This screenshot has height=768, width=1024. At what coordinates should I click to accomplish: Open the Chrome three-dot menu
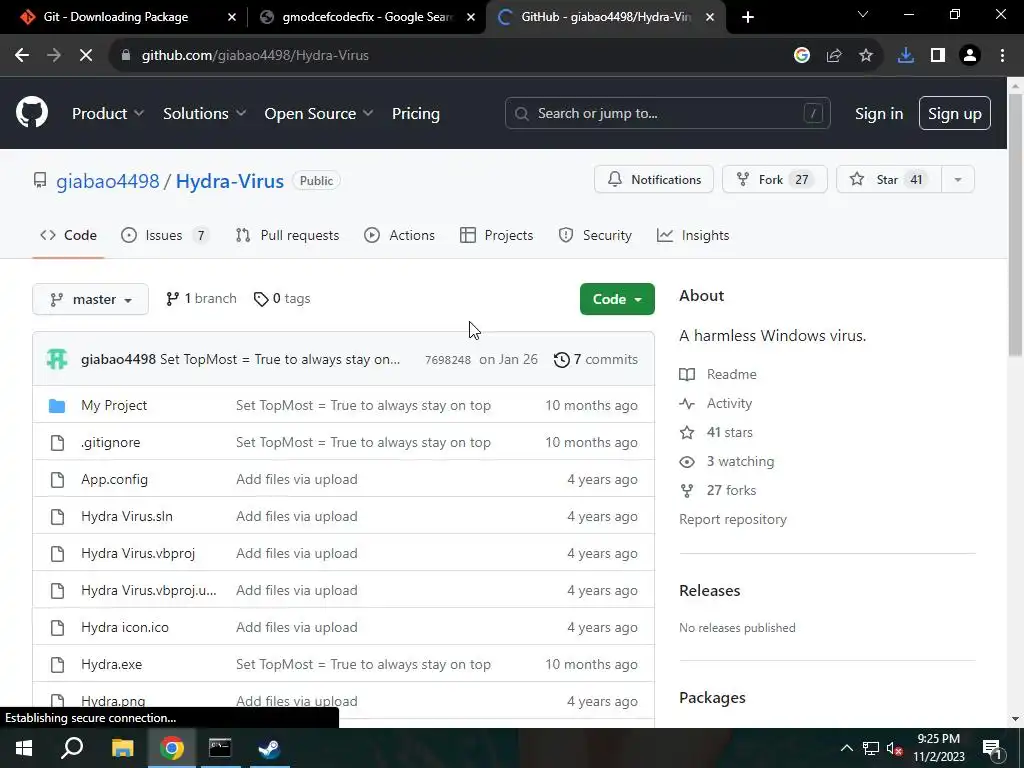click(1002, 56)
